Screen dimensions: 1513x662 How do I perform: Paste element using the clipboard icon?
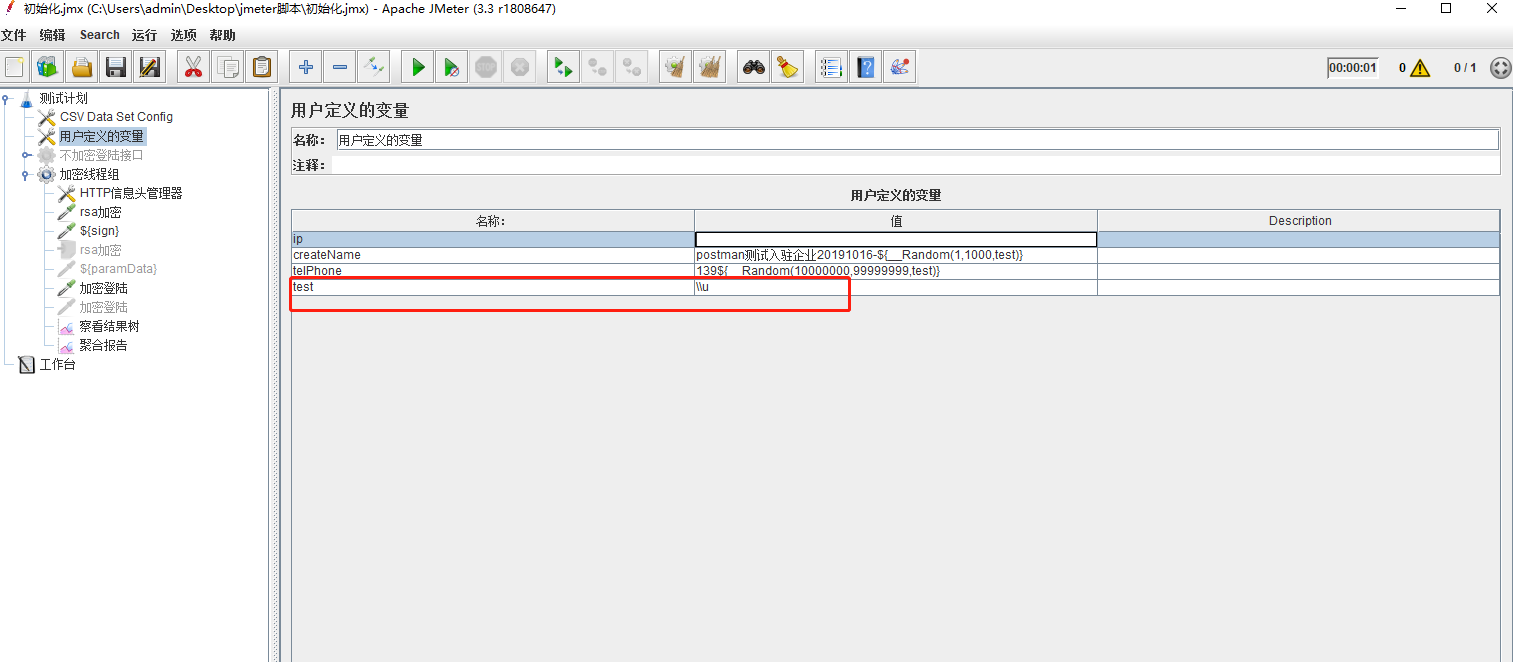click(261, 66)
